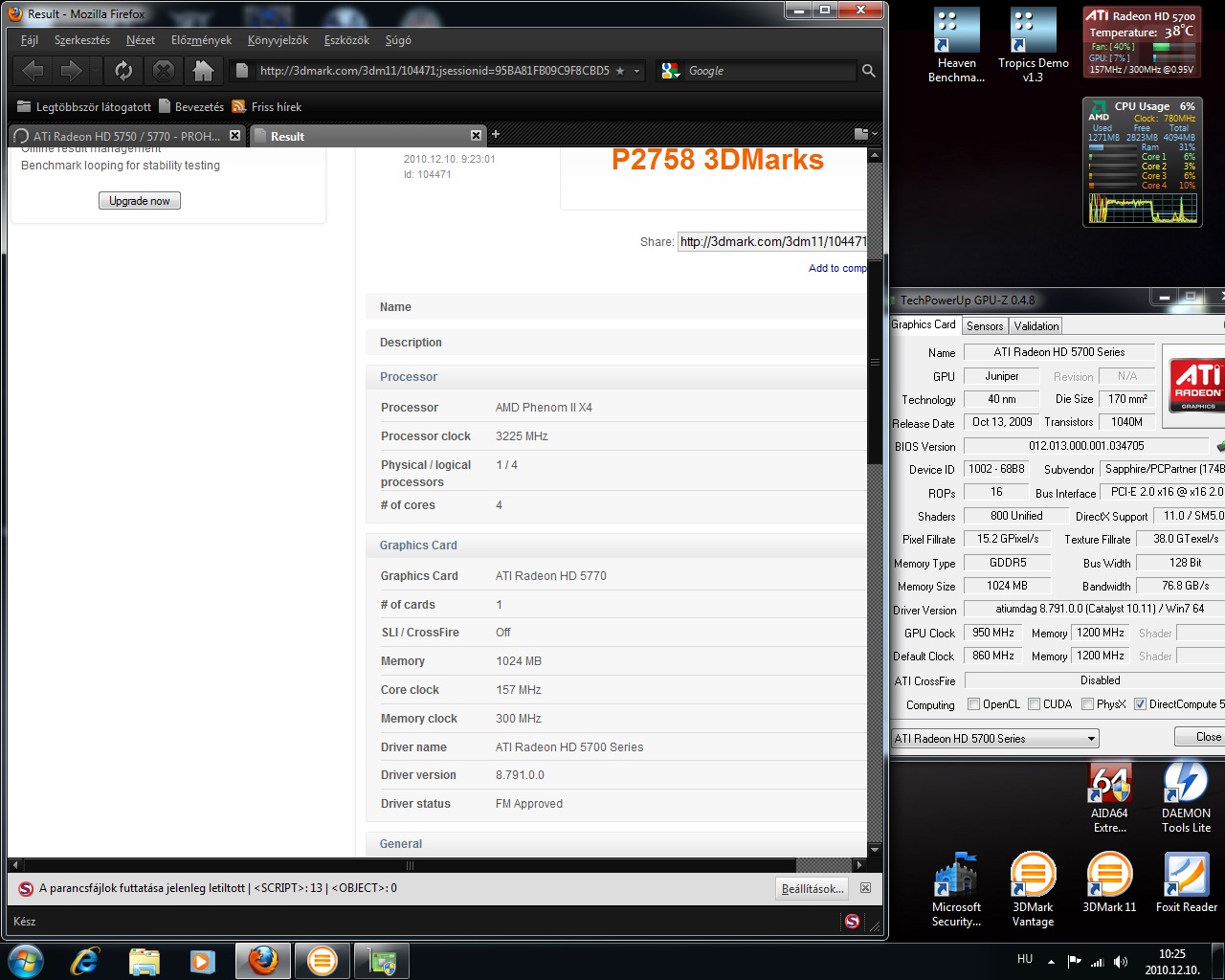
Task: Click the Add to compare link
Action: click(837, 268)
